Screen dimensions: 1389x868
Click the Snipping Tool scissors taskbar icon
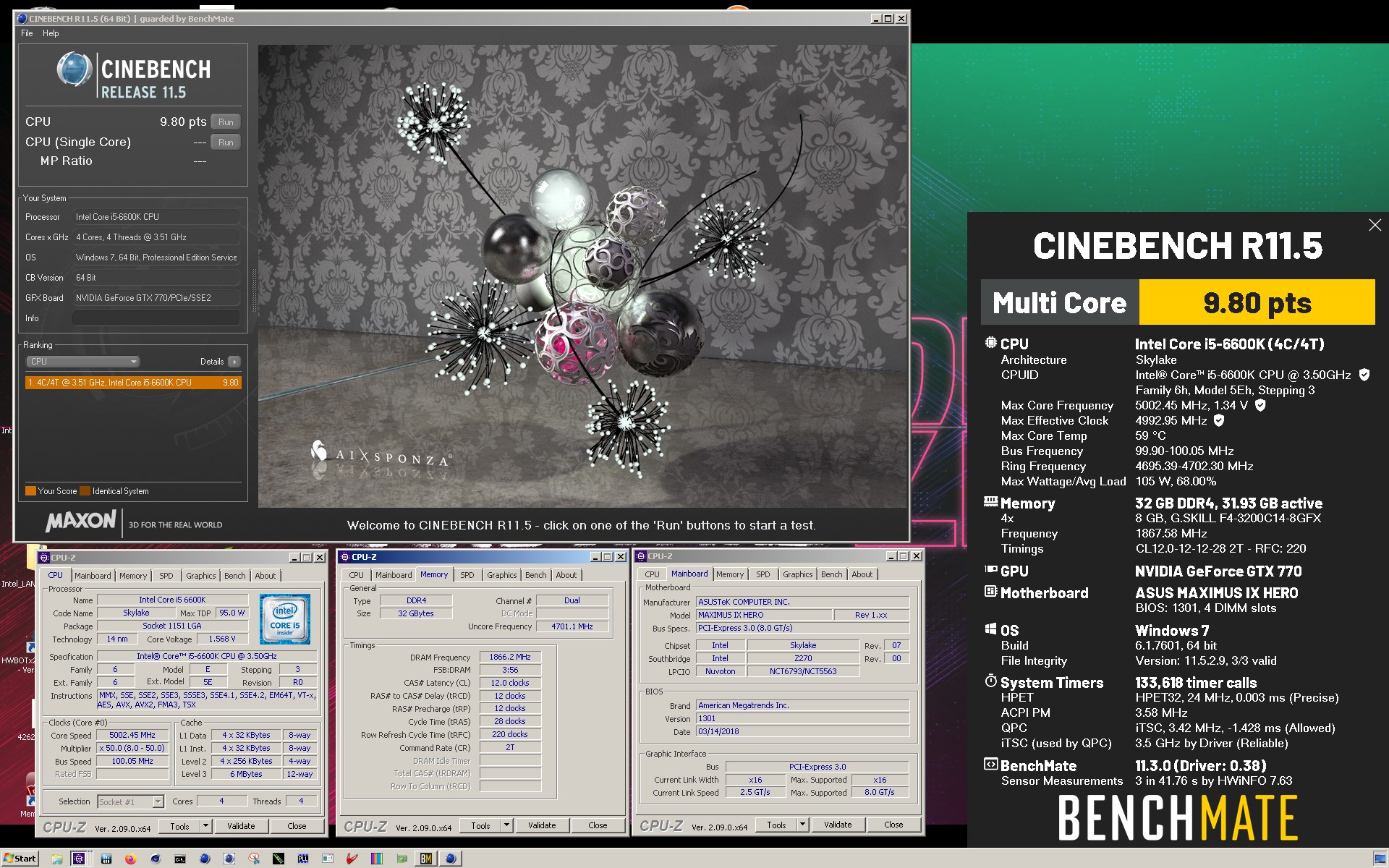[255, 859]
